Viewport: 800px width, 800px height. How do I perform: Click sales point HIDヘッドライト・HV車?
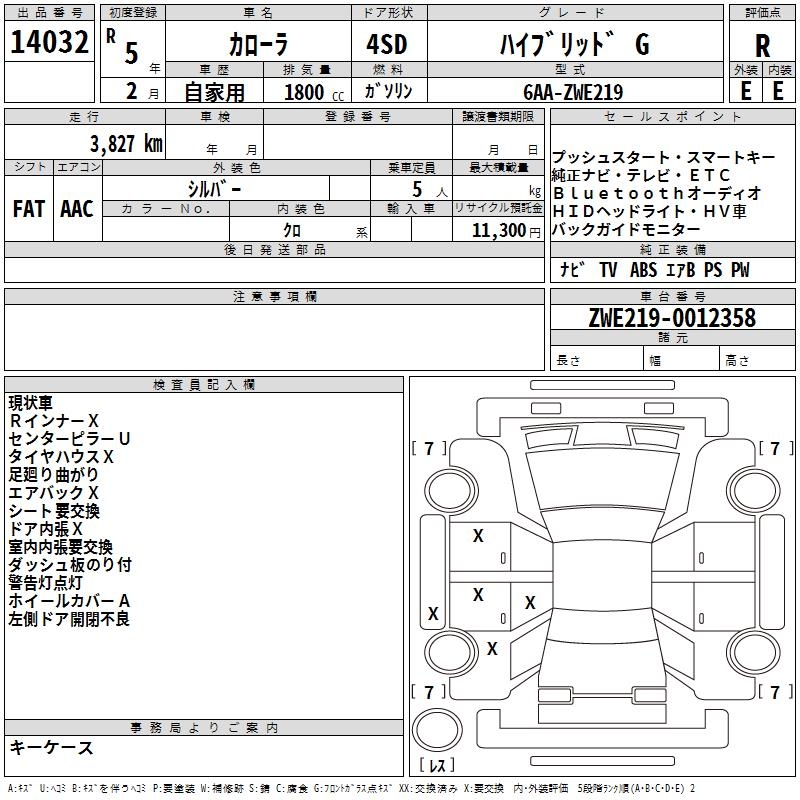tap(650, 211)
